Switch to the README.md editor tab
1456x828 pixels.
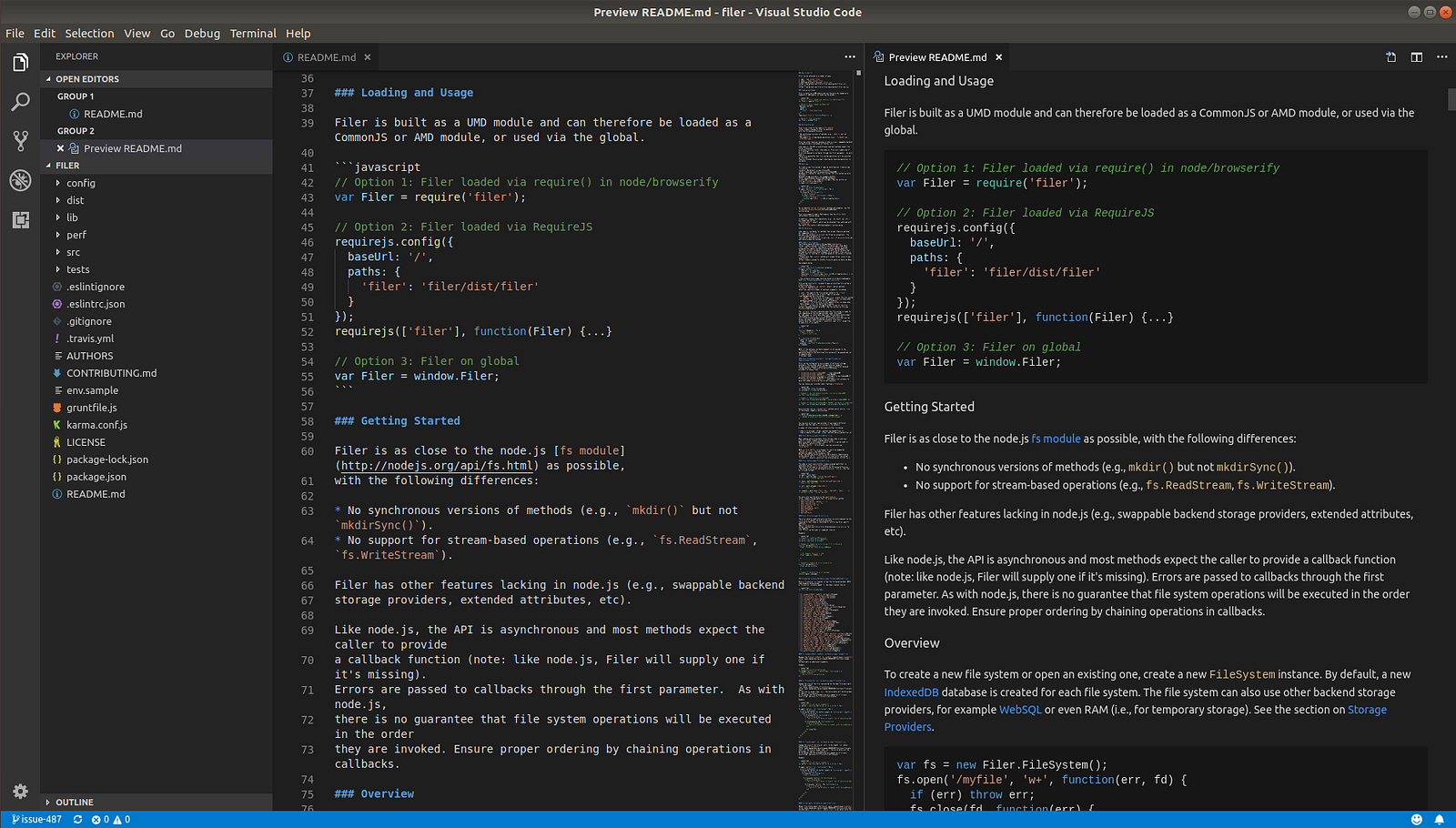(x=326, y=57)
